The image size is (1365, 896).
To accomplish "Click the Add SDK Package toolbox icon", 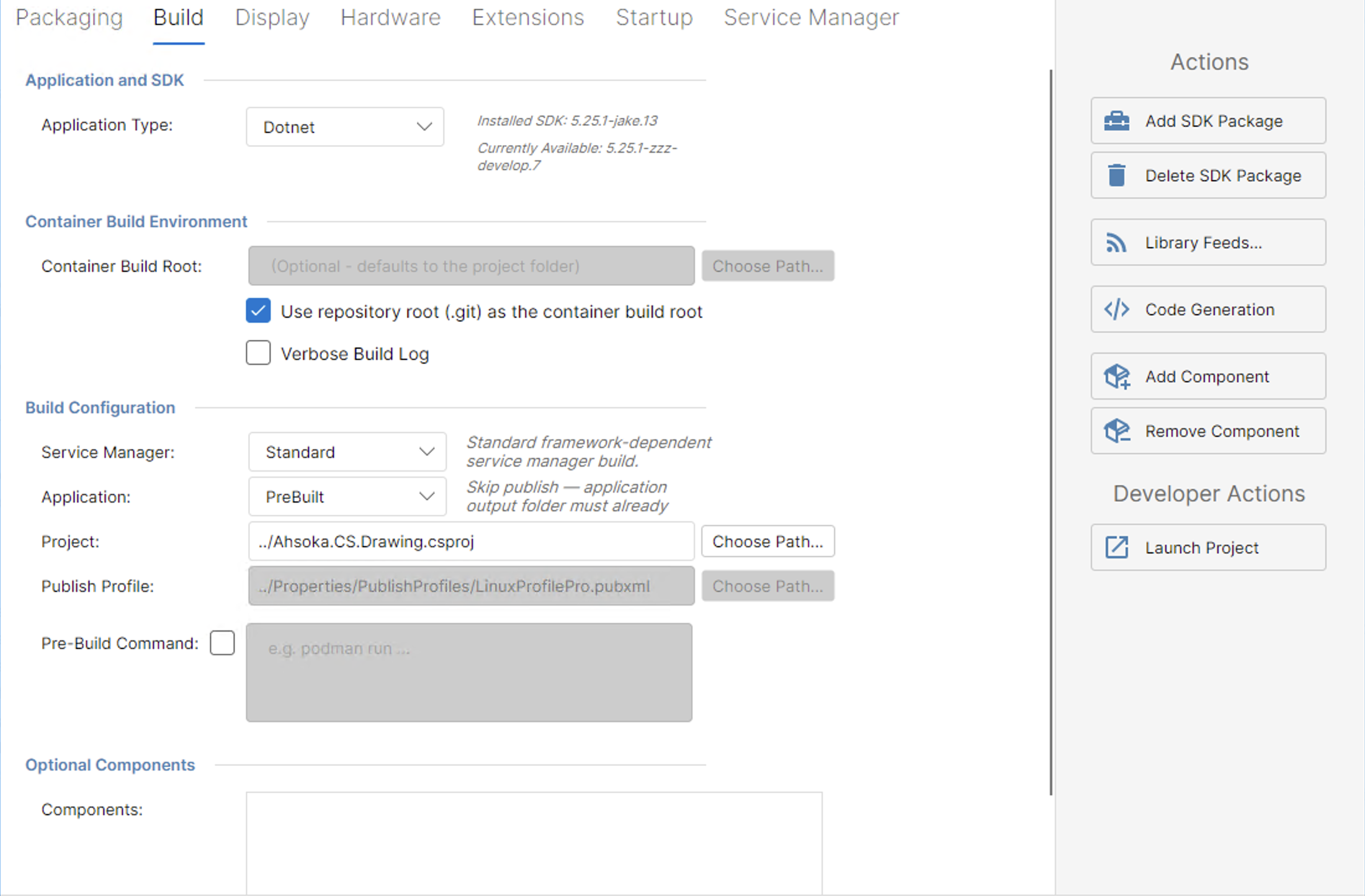I will coord(1116,121).
